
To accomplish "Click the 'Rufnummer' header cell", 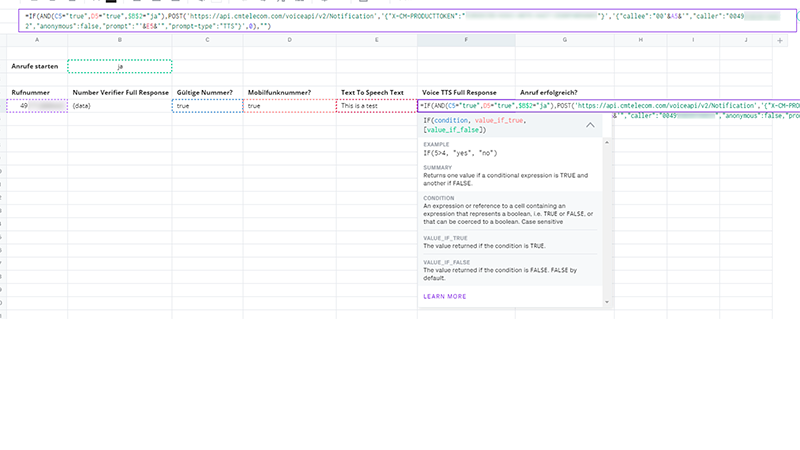I will point(37,92).
